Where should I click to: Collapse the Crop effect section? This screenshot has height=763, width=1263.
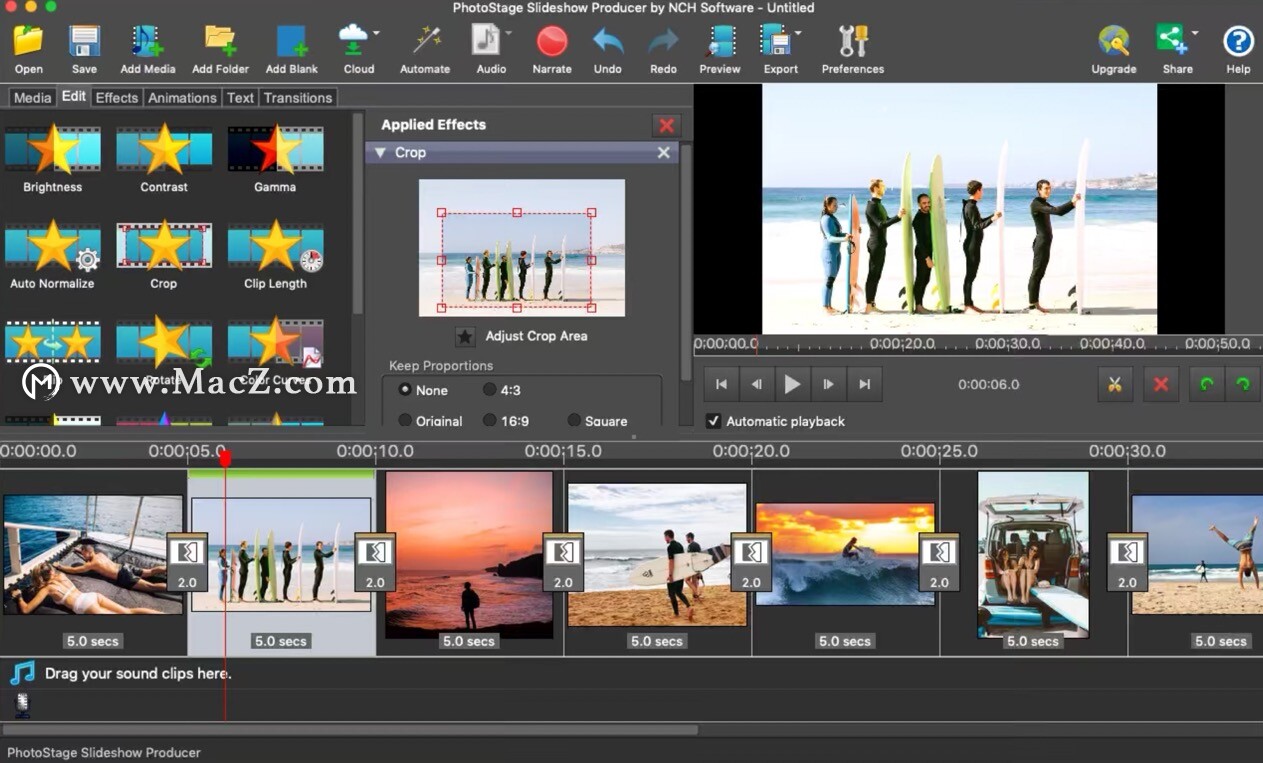[x=380, y=153]
